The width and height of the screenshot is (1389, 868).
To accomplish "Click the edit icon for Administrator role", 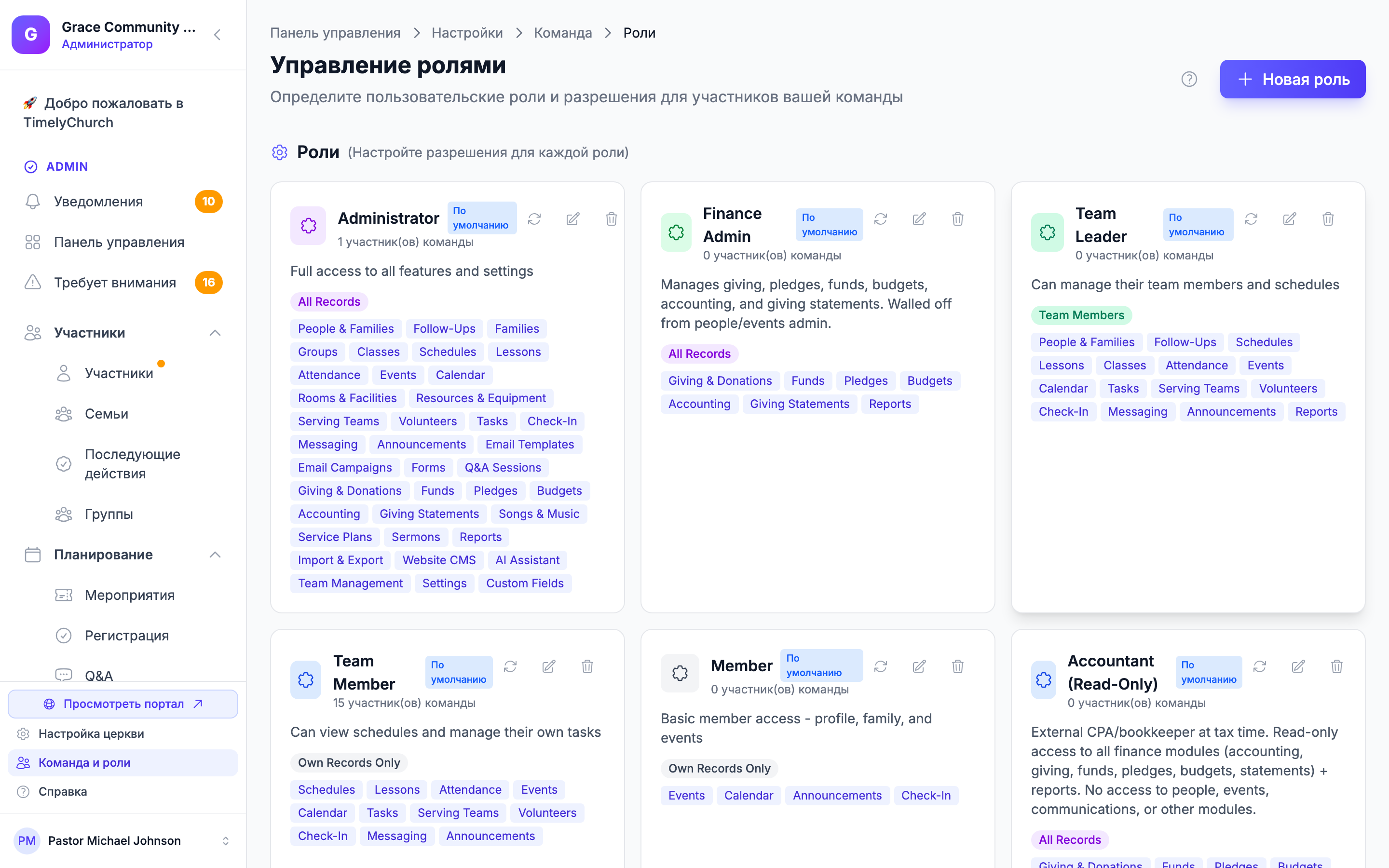I will [x=572, y=219].
